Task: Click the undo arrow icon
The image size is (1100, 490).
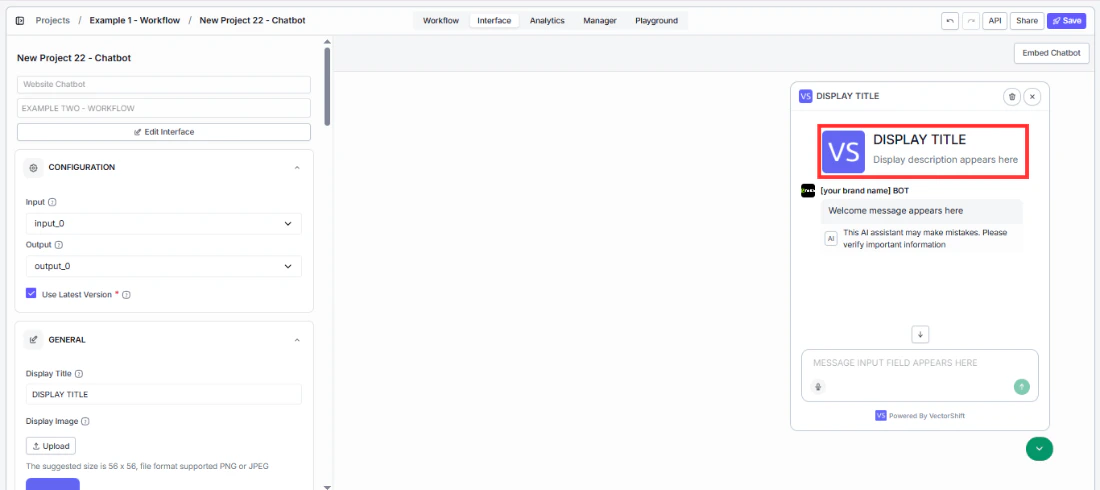Action: pyautogui.click(x=950, y=21)
